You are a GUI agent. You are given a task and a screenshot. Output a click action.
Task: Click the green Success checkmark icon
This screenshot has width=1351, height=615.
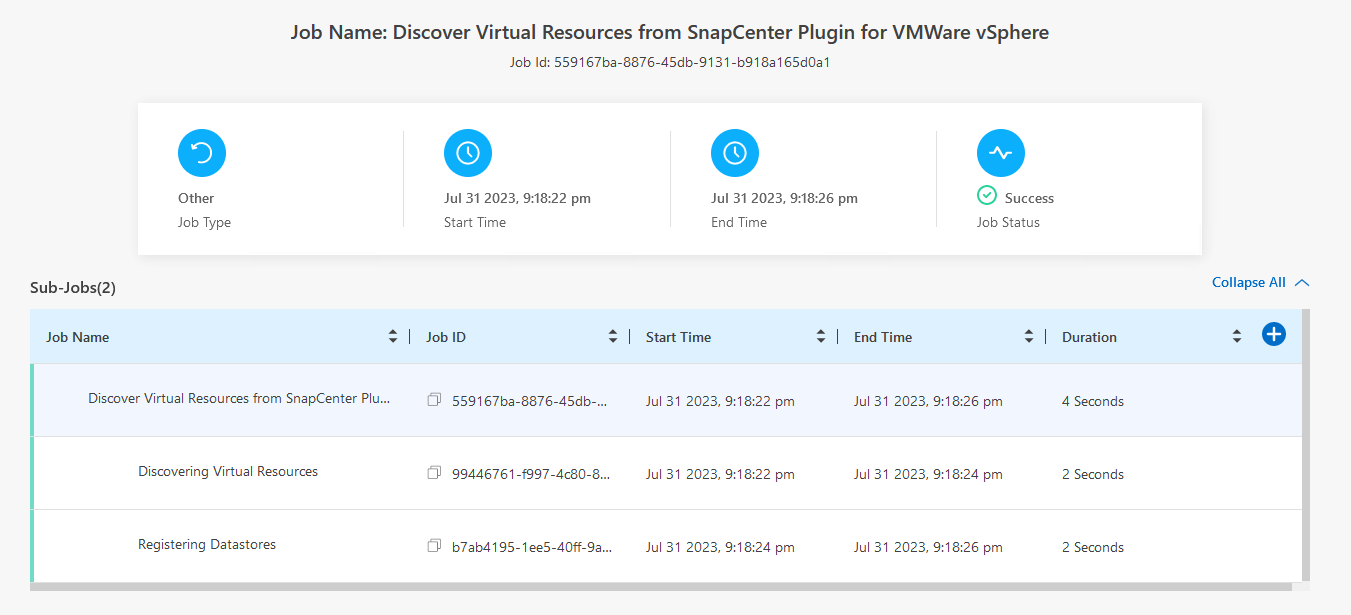(x=987, y=196)
